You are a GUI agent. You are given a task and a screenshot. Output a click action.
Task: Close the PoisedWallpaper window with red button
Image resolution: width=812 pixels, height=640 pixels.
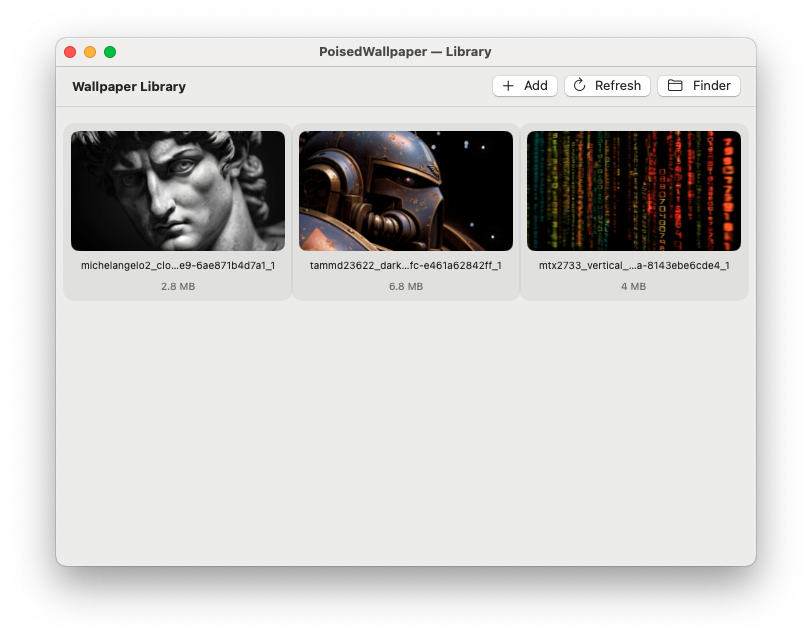70,52
